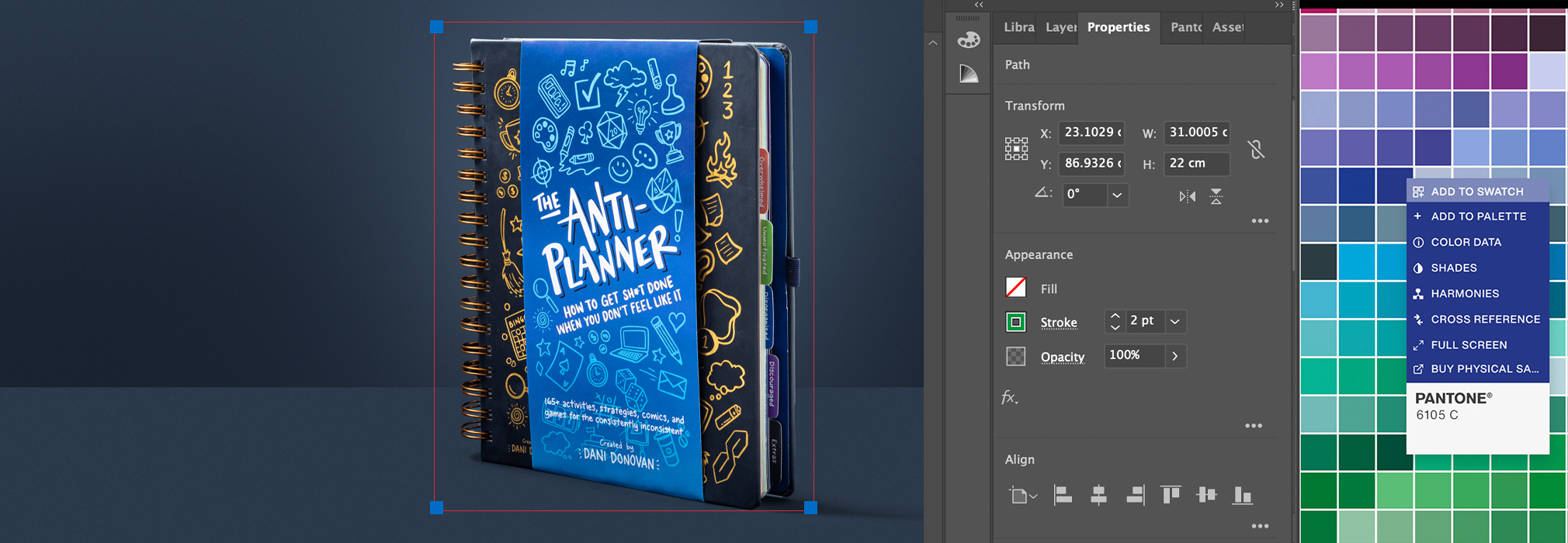Switch to the Layers tab
Screen dimensions: 1568x543
coord(1060,27)
